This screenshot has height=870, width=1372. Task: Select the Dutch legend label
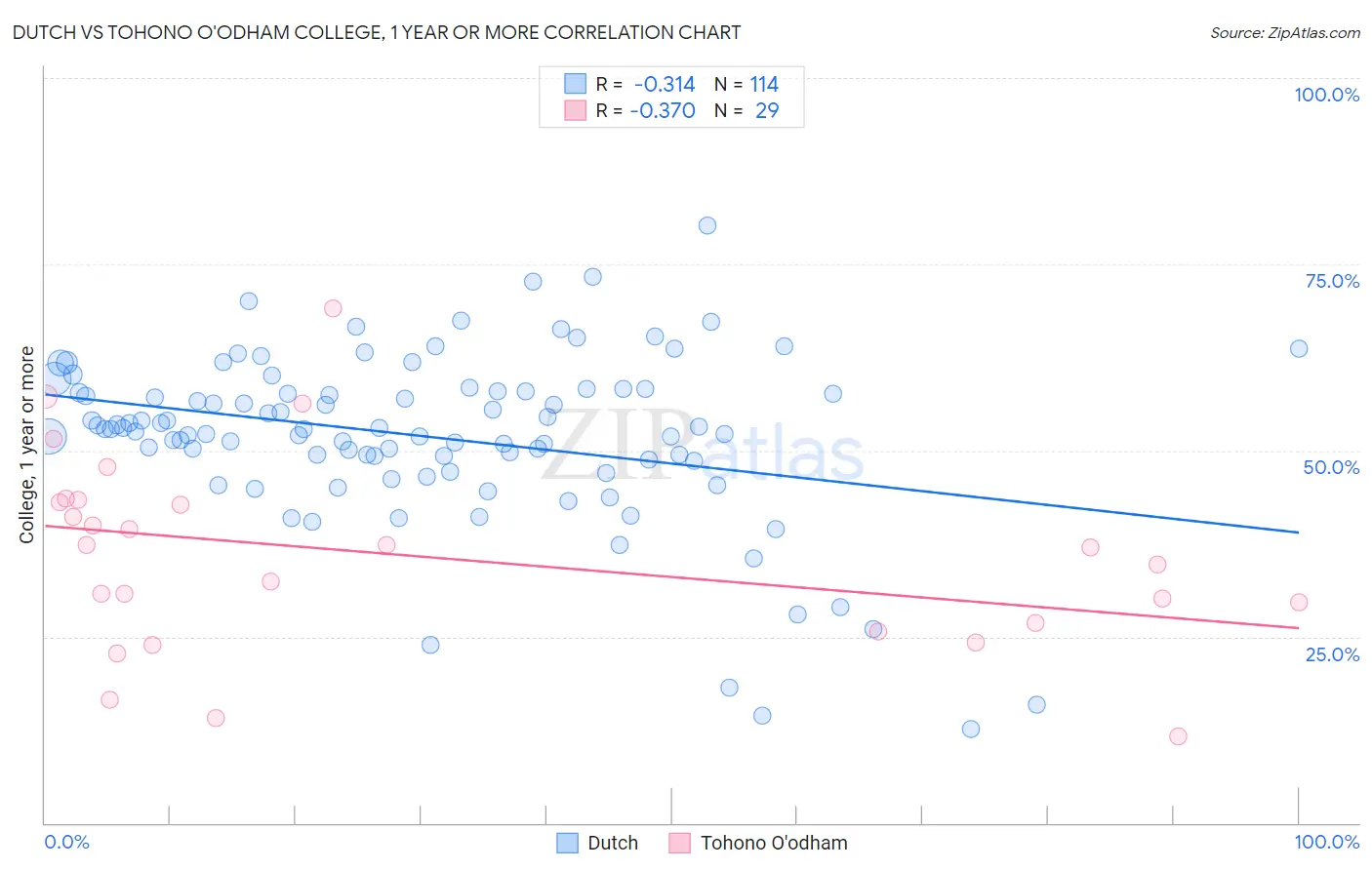point(613,843)
